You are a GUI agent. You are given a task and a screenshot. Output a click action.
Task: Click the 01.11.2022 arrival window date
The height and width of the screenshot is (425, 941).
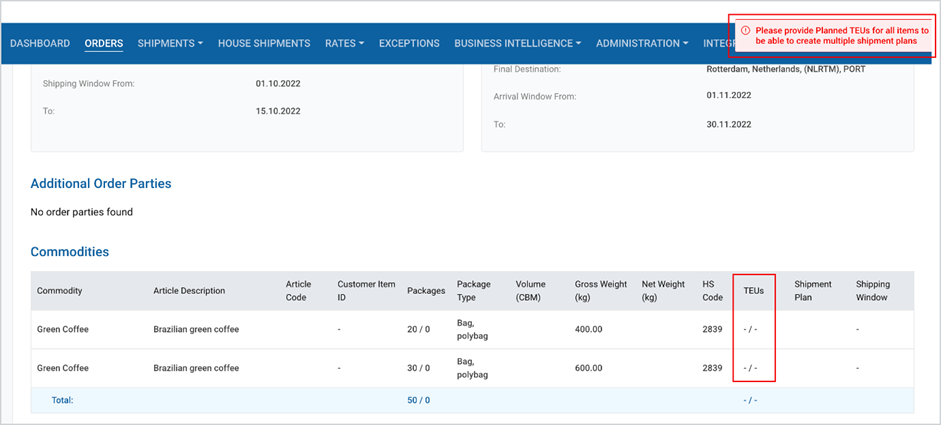[729, 95]
